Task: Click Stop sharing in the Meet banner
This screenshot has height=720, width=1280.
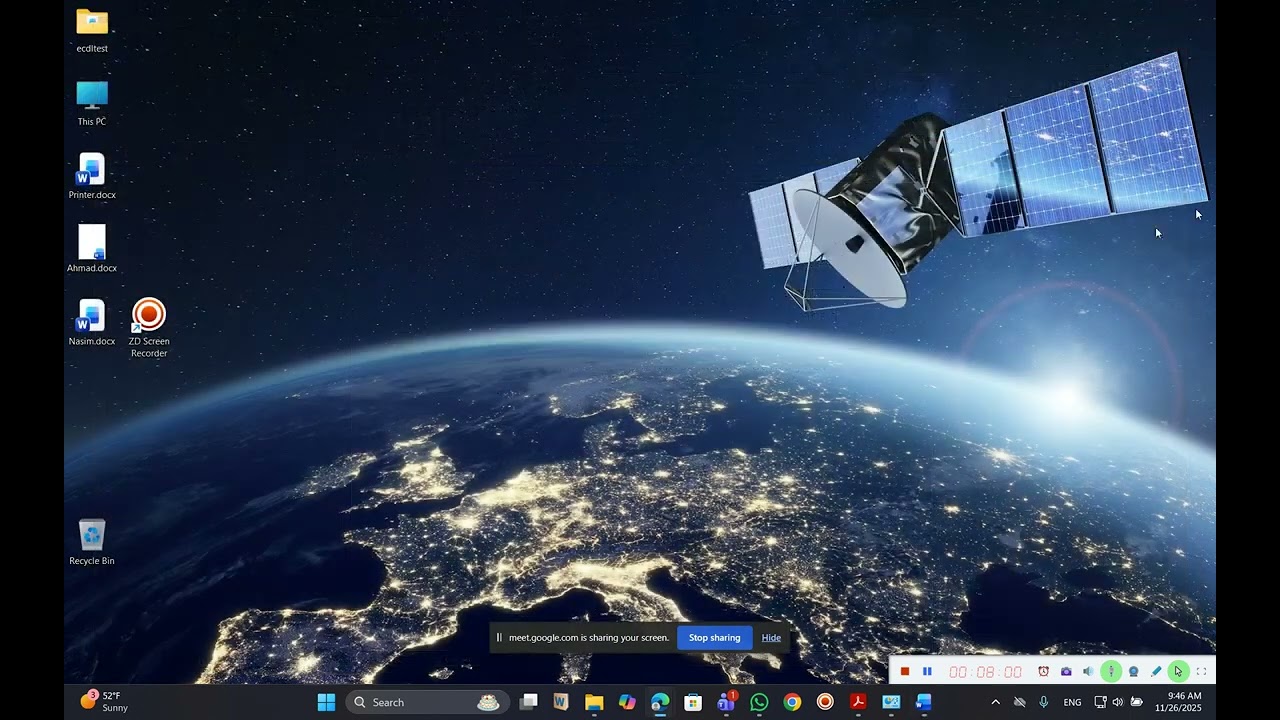Action: tap(715, 638)
